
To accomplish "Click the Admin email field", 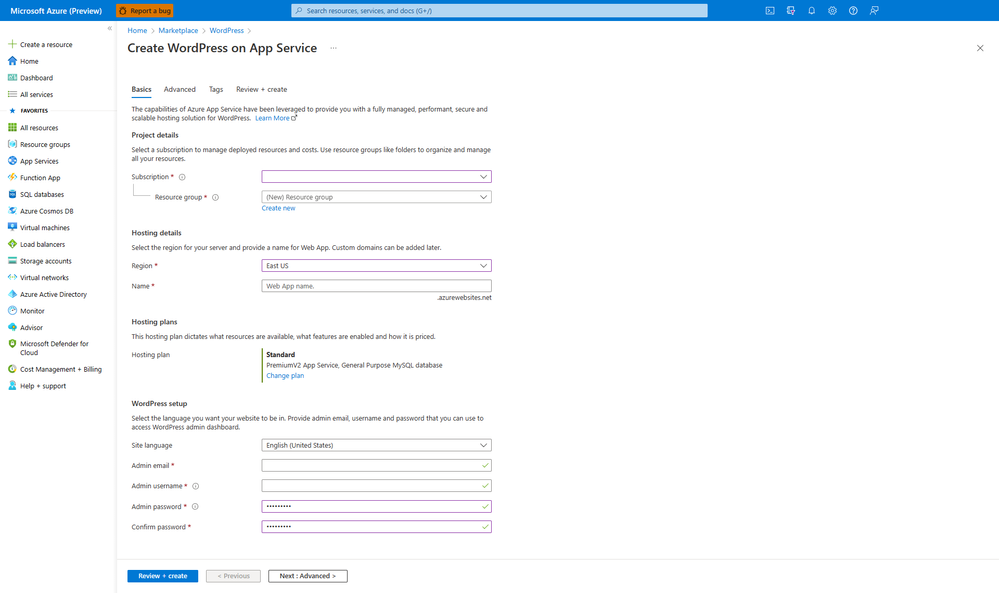I will [377, 466].
